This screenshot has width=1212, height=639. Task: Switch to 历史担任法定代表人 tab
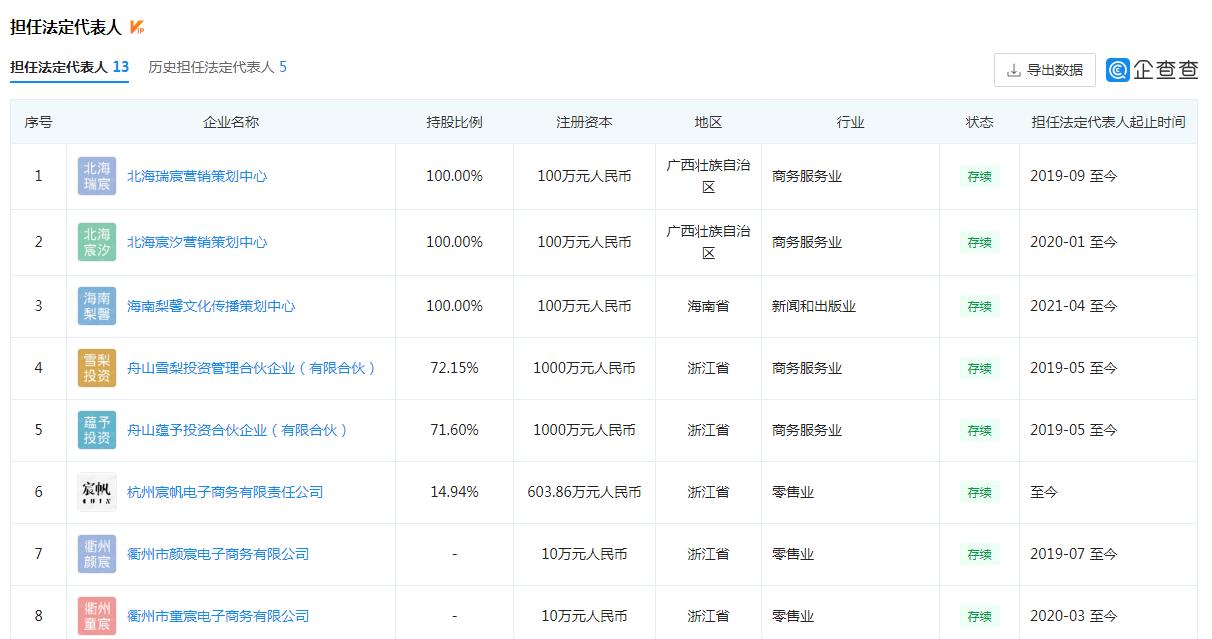coord(217,67)
